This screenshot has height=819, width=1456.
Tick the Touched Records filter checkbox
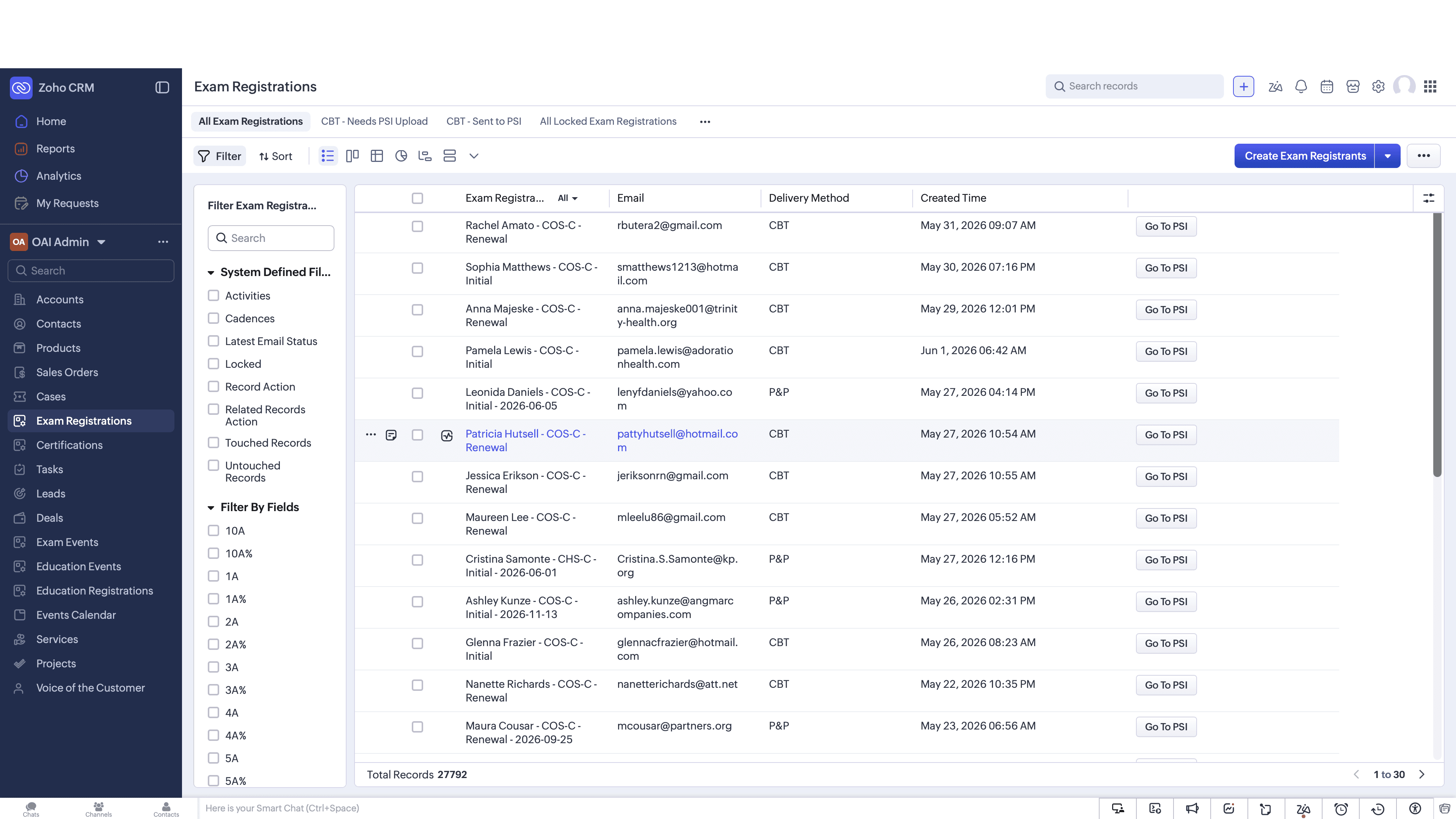[x=213, y=442]
